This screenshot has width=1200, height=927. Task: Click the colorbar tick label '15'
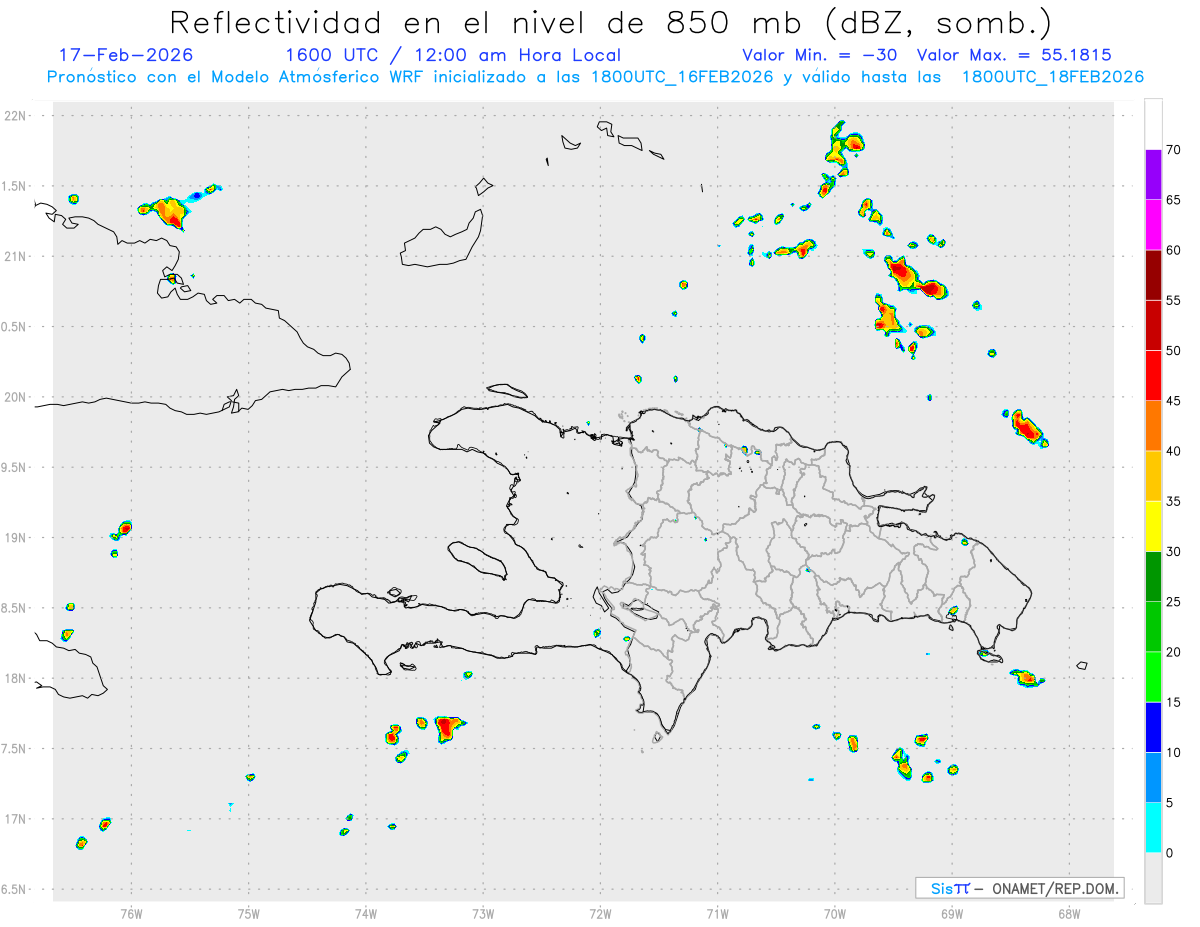1174,702
